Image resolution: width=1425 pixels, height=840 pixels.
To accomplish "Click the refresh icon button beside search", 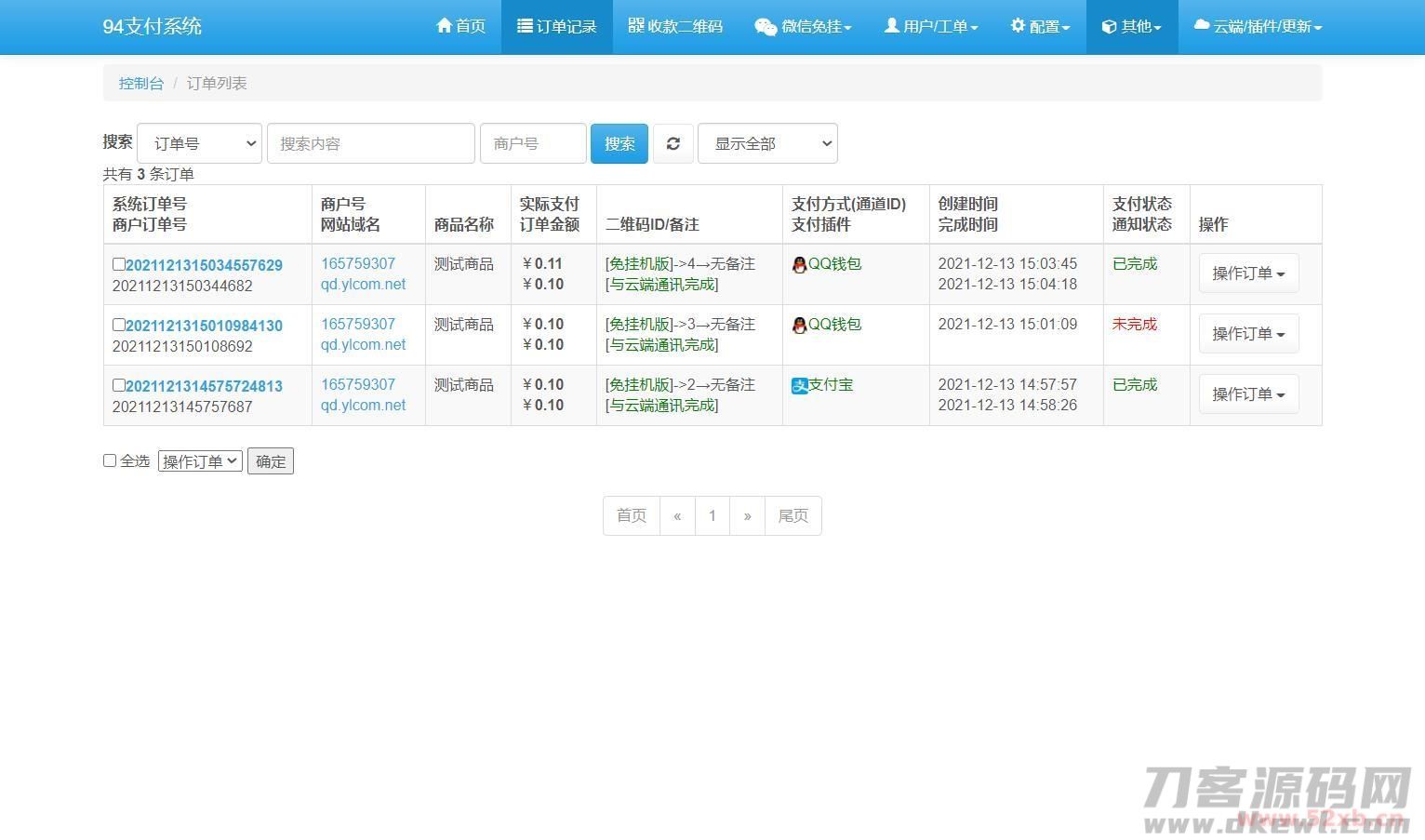I will (673, 143).
